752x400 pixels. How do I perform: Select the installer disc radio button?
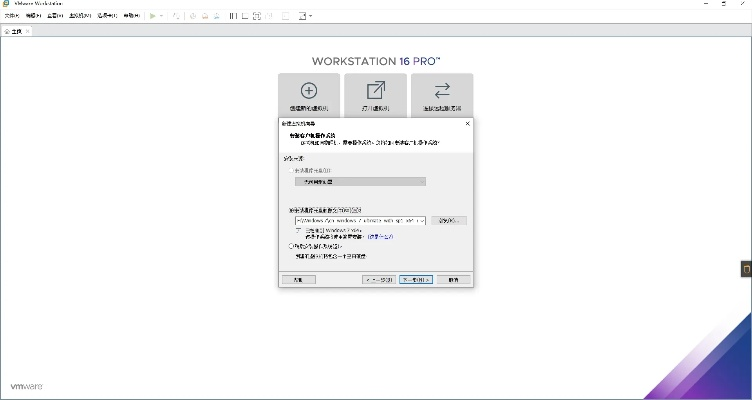tap(291, 170)
